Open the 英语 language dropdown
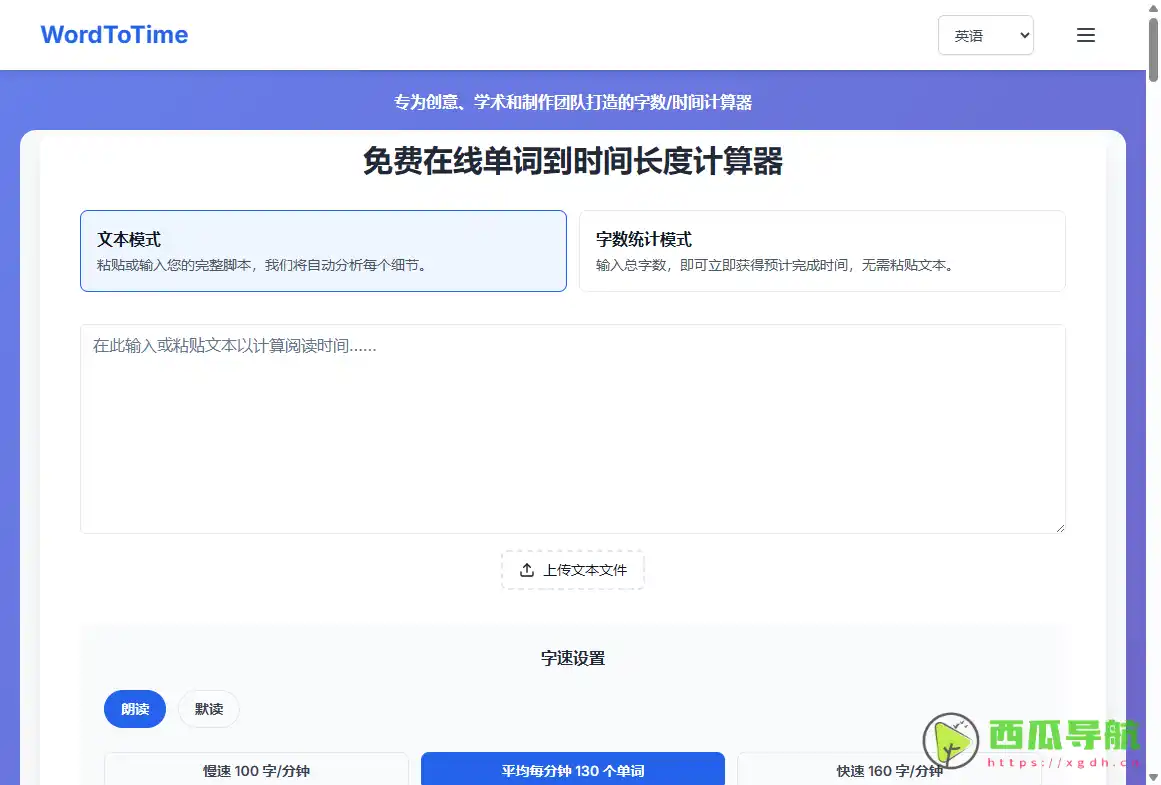1161x785 pixels. [x=986, y=35]
